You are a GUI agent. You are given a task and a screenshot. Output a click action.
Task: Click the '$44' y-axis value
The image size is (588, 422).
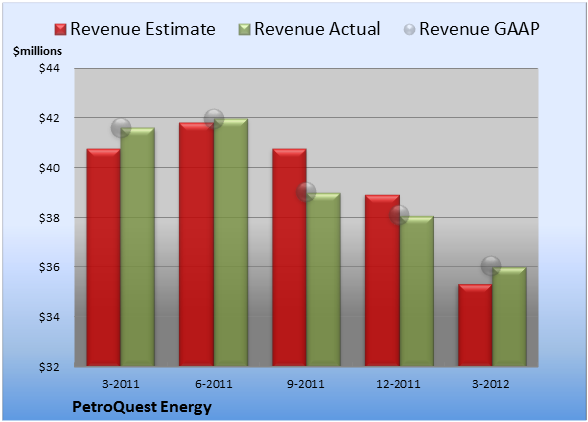(49, 68)
